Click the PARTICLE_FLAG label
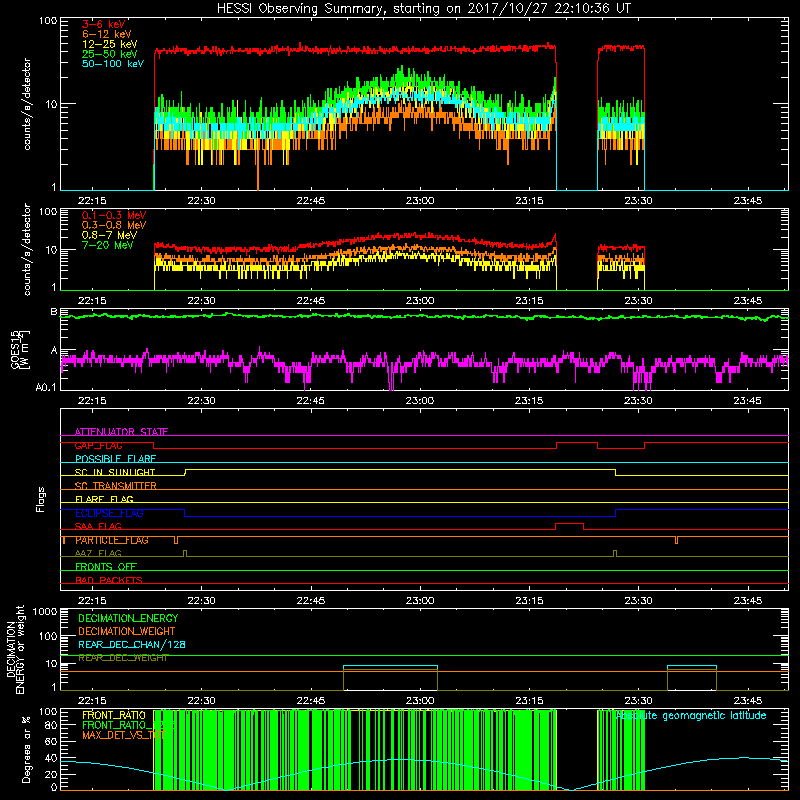Screen dimensions: 800x800 coord(112,540)
